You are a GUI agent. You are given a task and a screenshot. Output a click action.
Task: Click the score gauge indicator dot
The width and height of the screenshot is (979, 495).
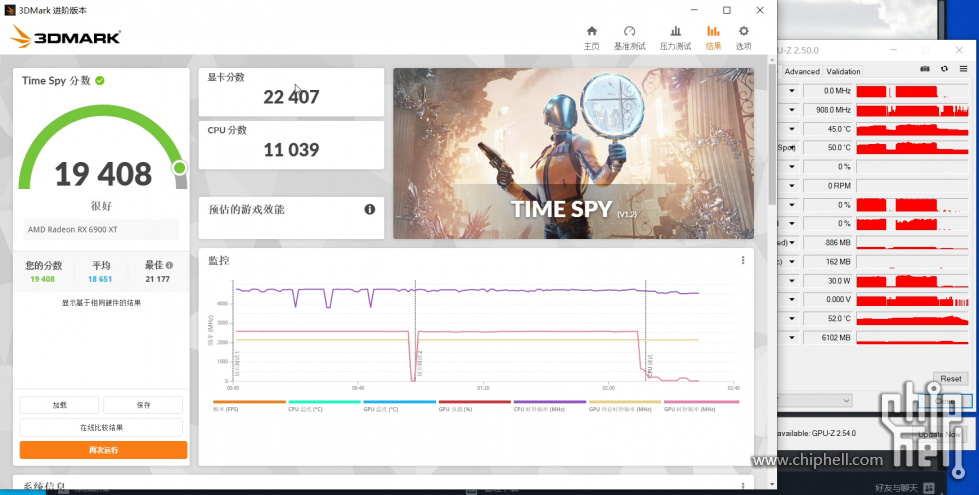pos(180,167)
